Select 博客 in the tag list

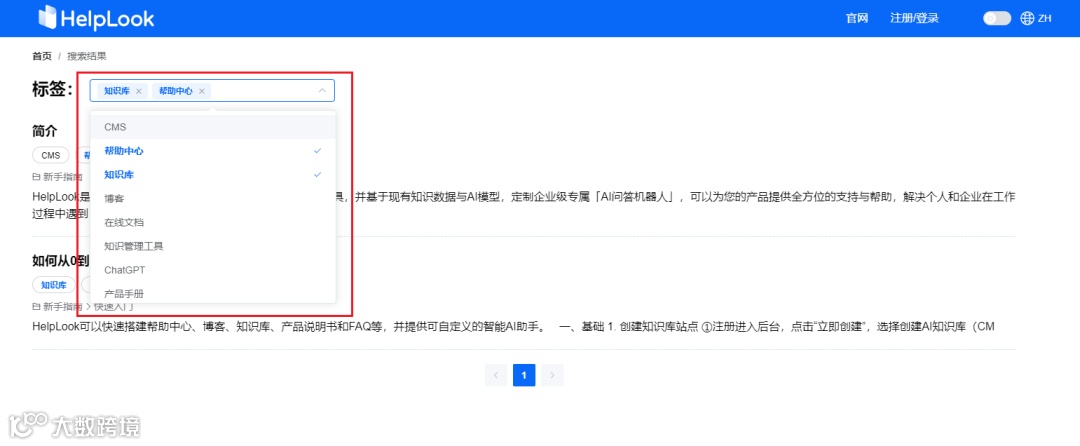(x=213, y=199)
